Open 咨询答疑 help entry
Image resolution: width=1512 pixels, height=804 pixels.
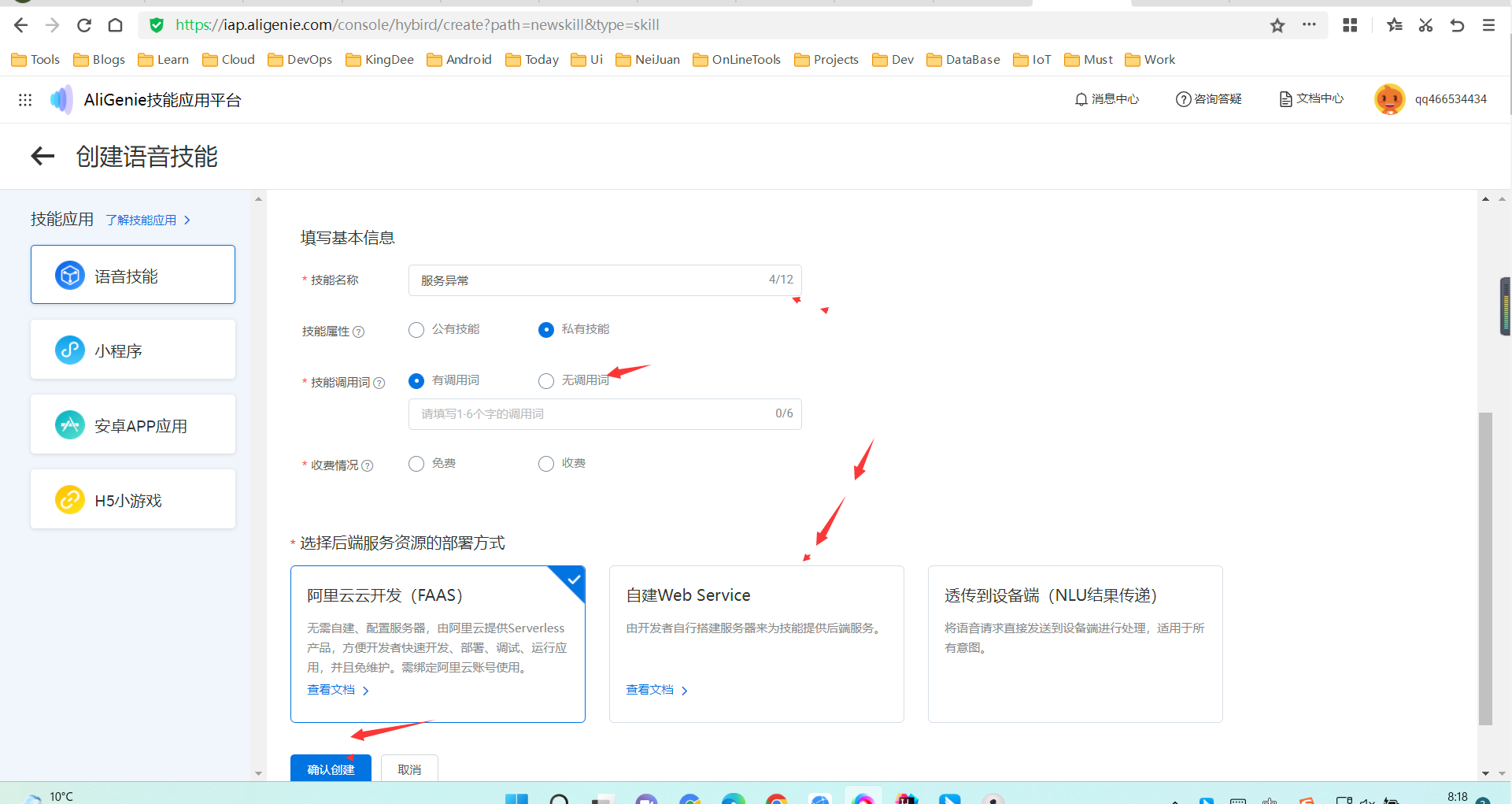[1208, 99]
